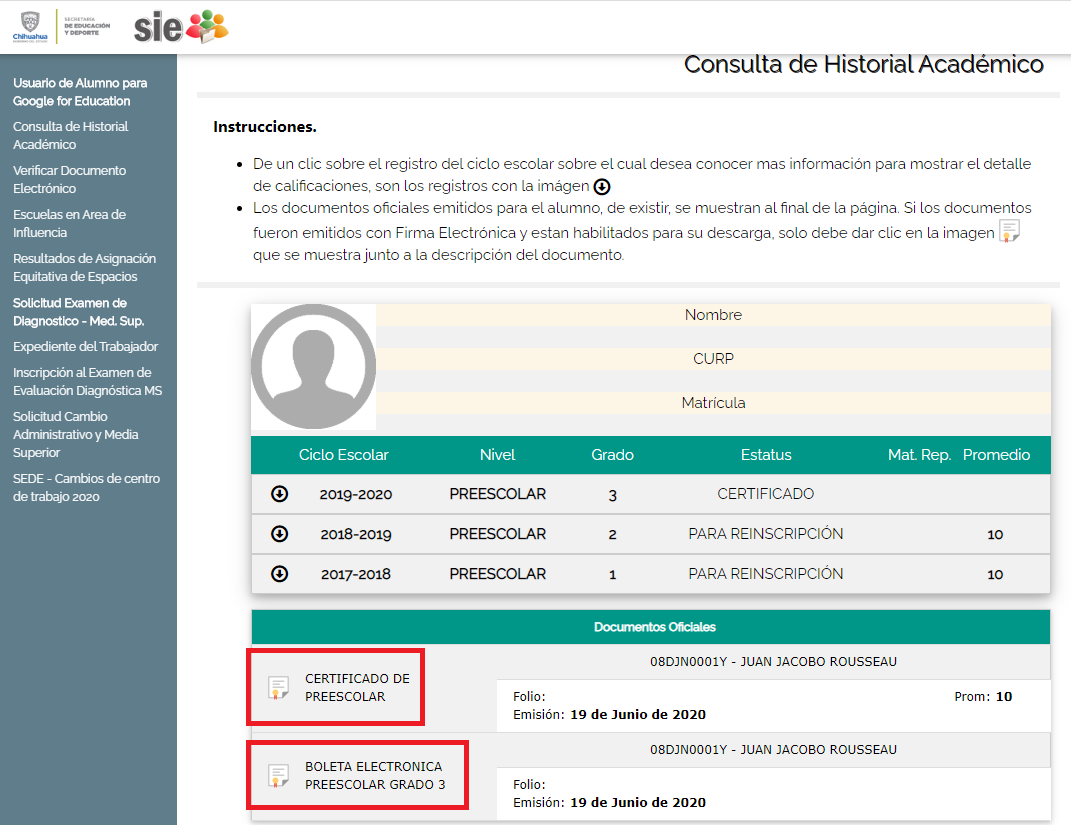Expand the 2019-2020 school cycle record
This screenshot has width=1071, height=825.
(x=280, y=494)
